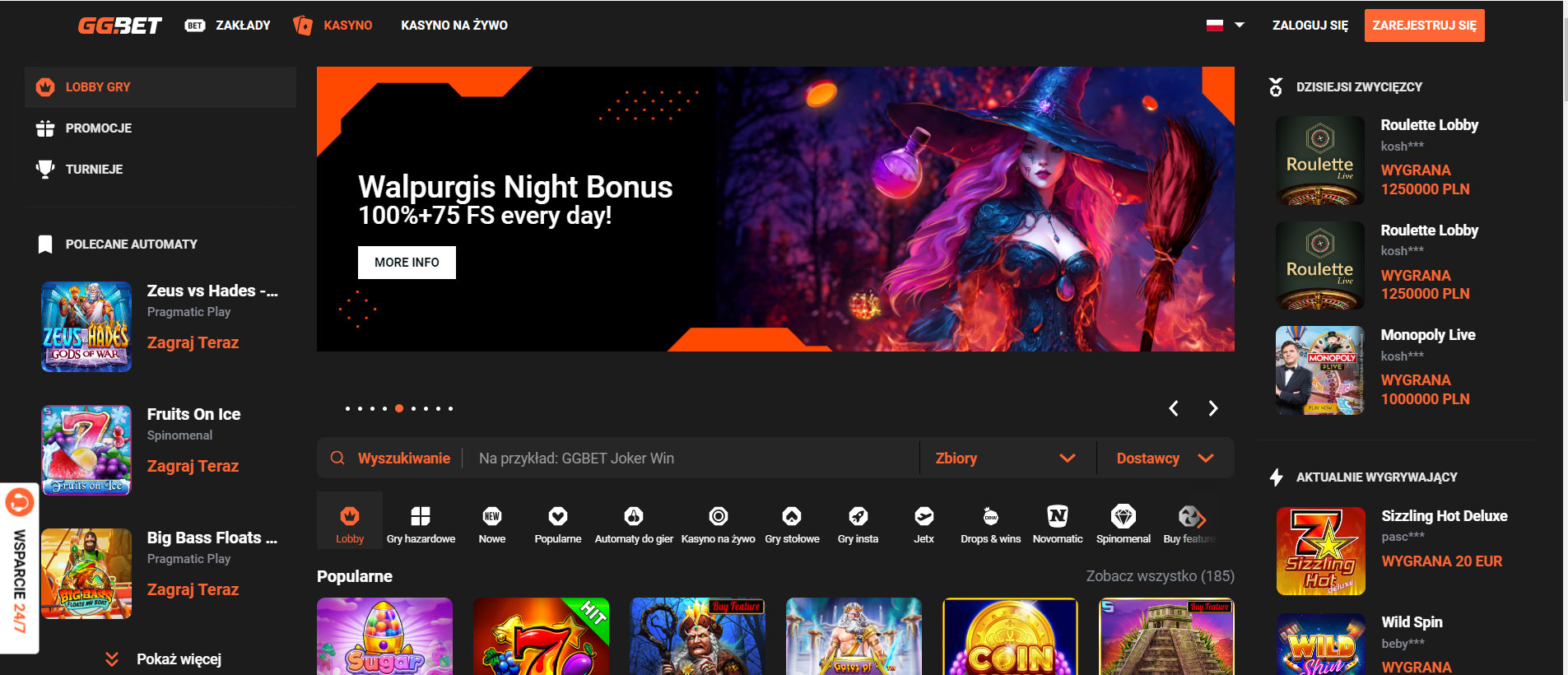Select the Gry insta rocket icon
Image resolution: width=1568 pixels, height=675 pixels.
click(858, 517)
